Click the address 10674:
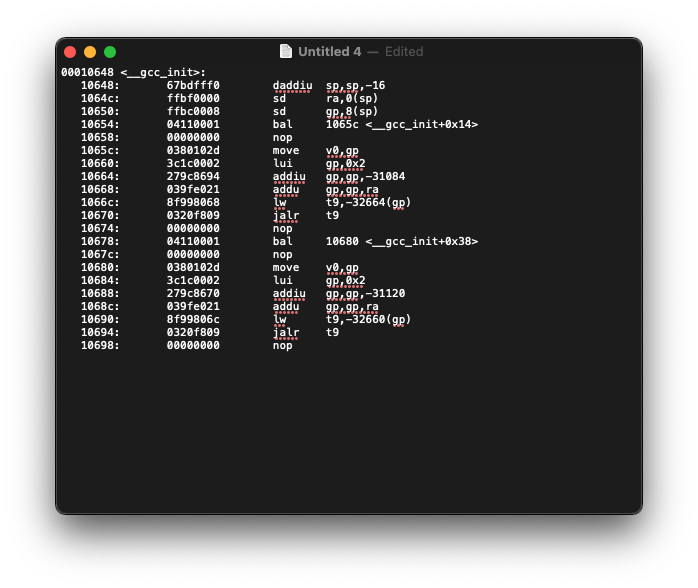Viewport: 698px width, 588px height. 100,228
